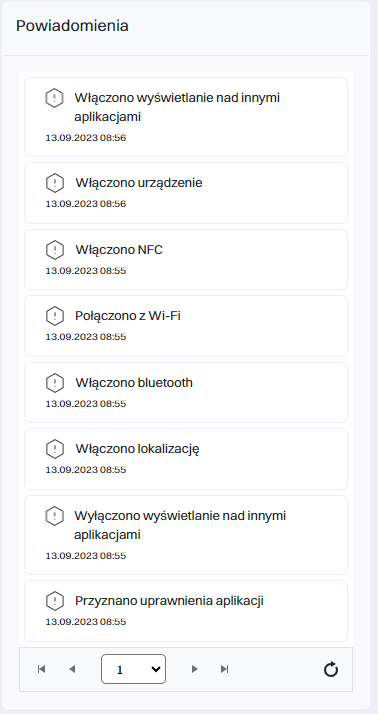The image size is (378, 714).
Task: Click the alert icon beside Włączono urządzenie
Action: click(x=55, y=183)
